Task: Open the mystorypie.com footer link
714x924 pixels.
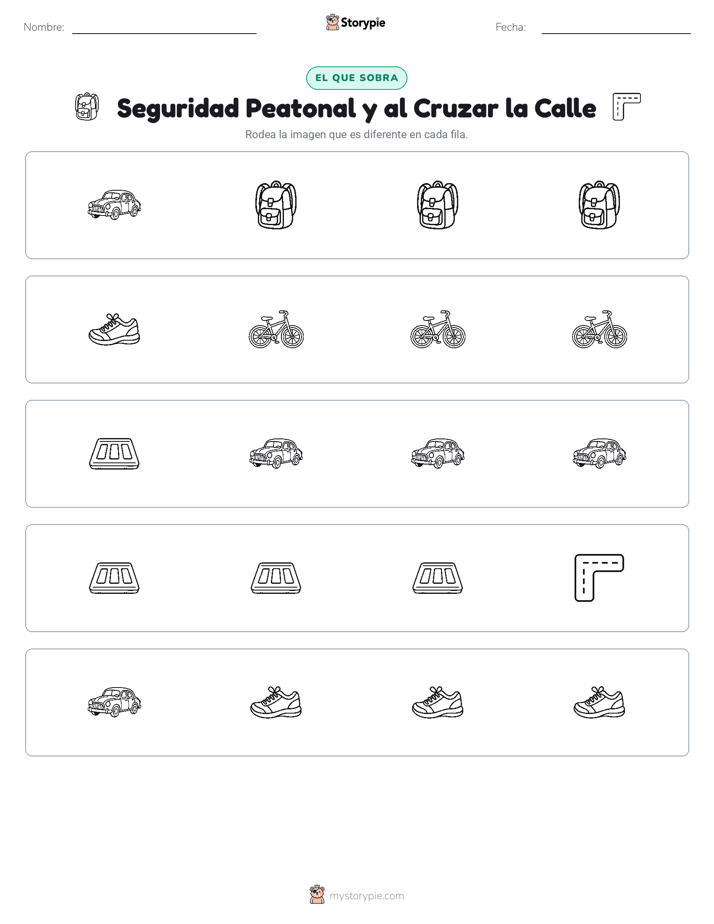Action: [x=366, y=896]
